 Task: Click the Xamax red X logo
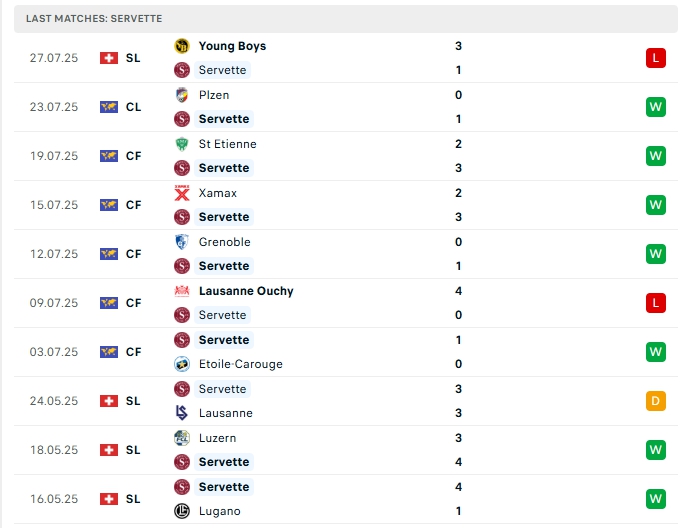tap(182, 193)
